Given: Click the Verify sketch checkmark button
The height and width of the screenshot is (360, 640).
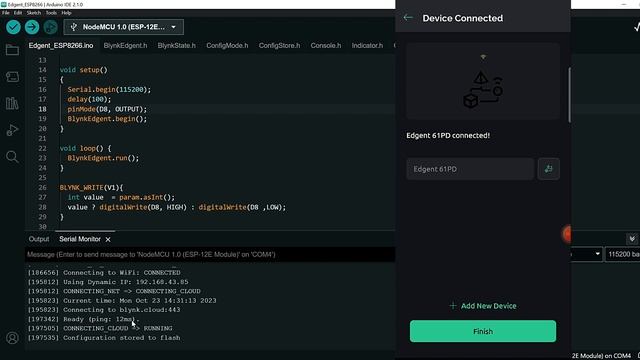Looking at the screenshot, I should tap(13, 27).
